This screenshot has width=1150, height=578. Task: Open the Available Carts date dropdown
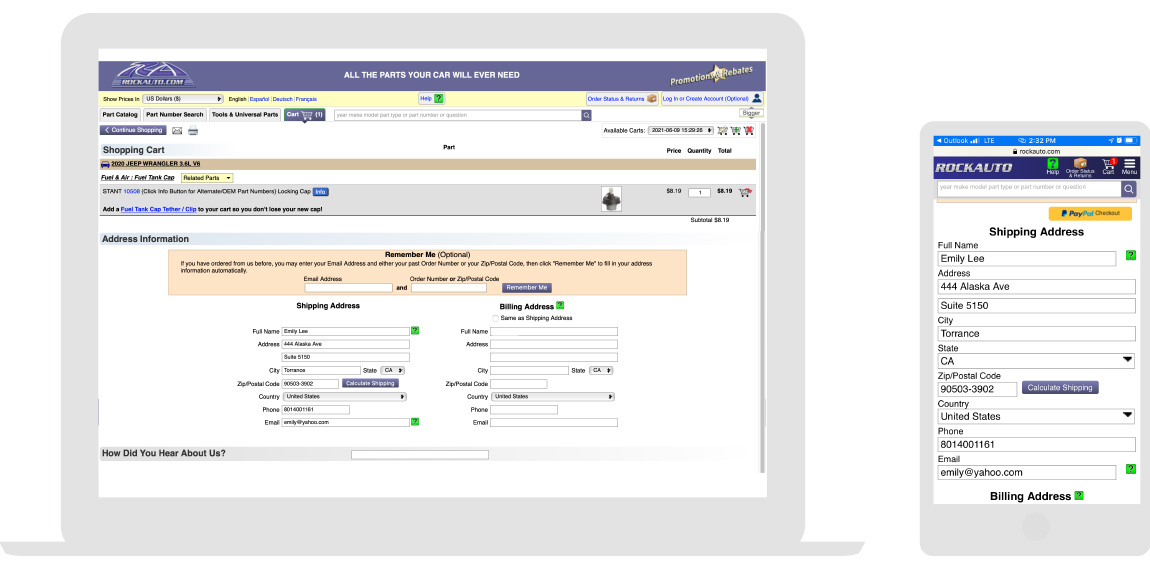(681, 131)
